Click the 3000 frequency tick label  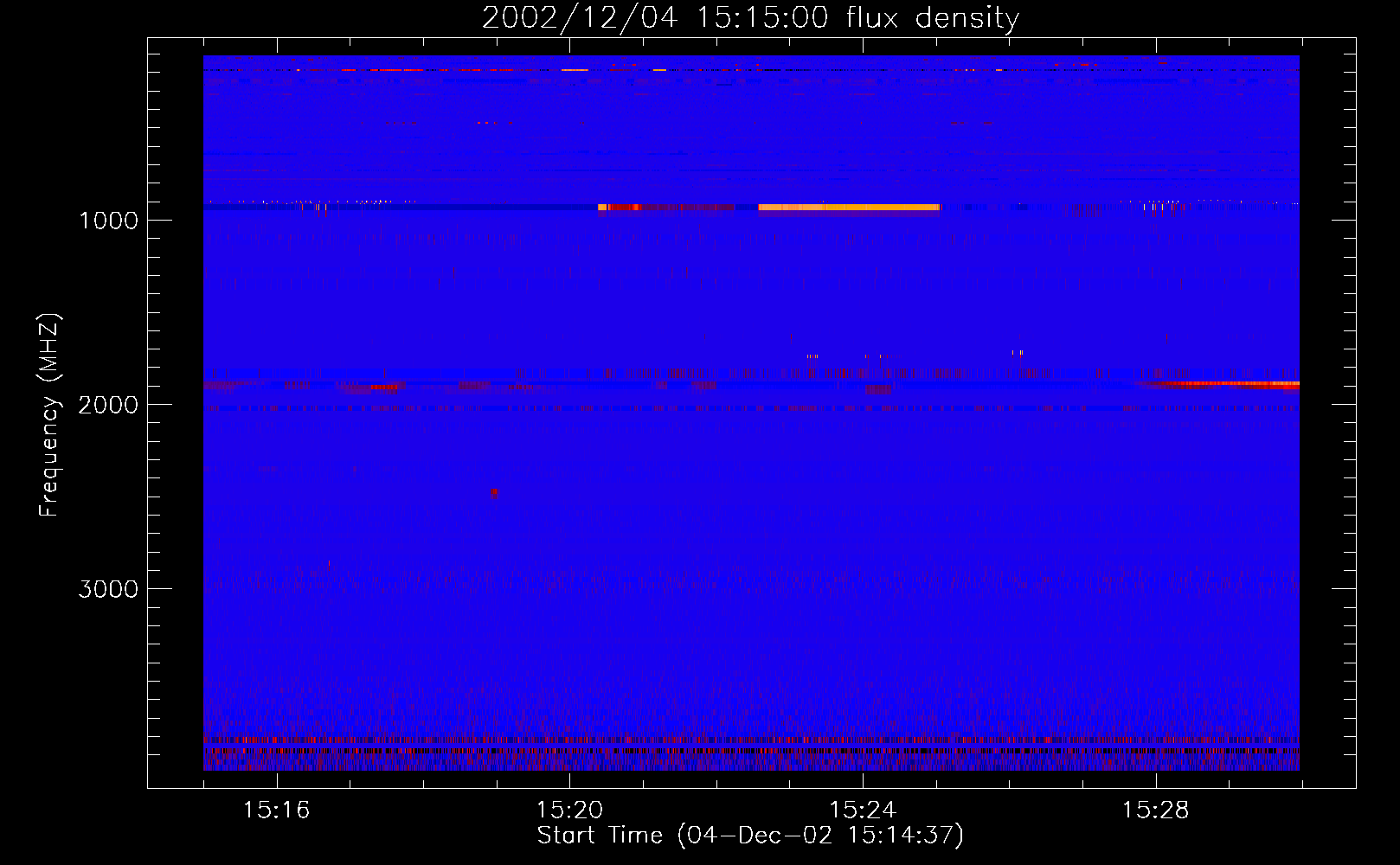click(x=108, y=589)
